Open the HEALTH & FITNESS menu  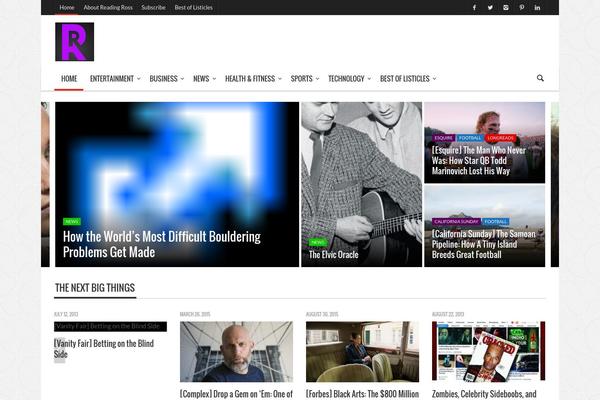[x=250, y=78]
